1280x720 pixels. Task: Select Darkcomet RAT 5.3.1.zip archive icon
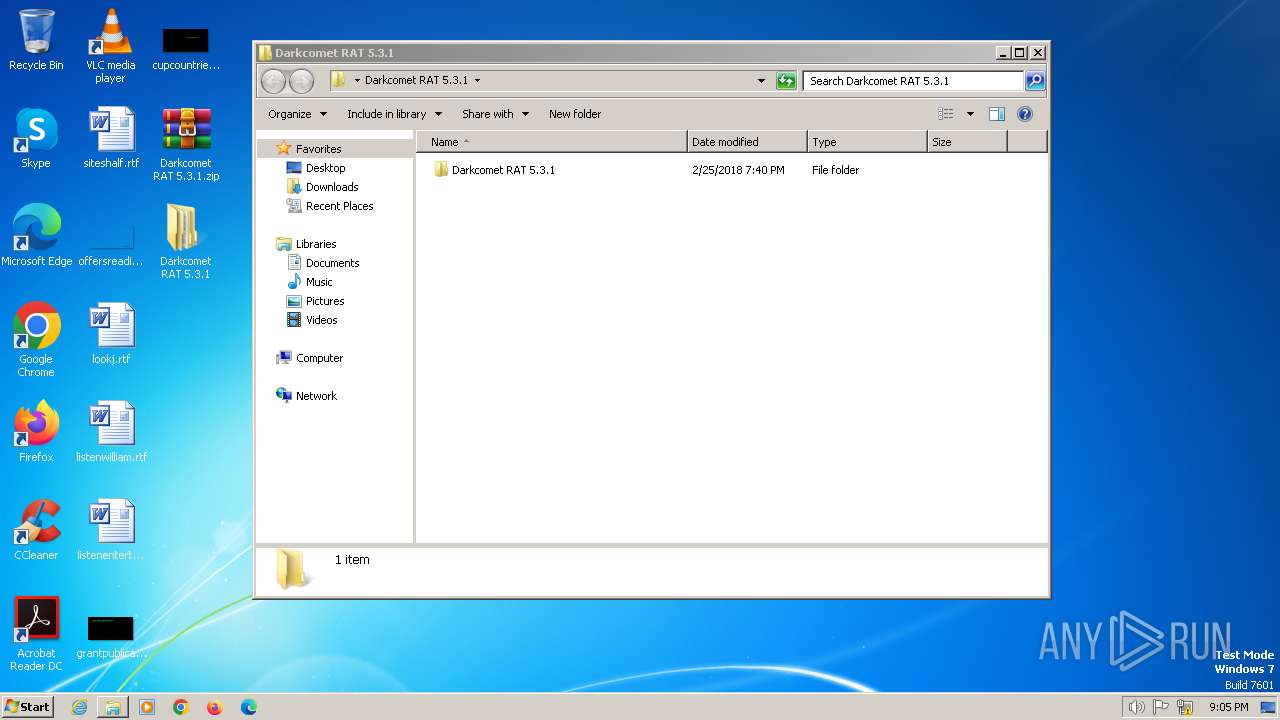(x=186, y=145)
